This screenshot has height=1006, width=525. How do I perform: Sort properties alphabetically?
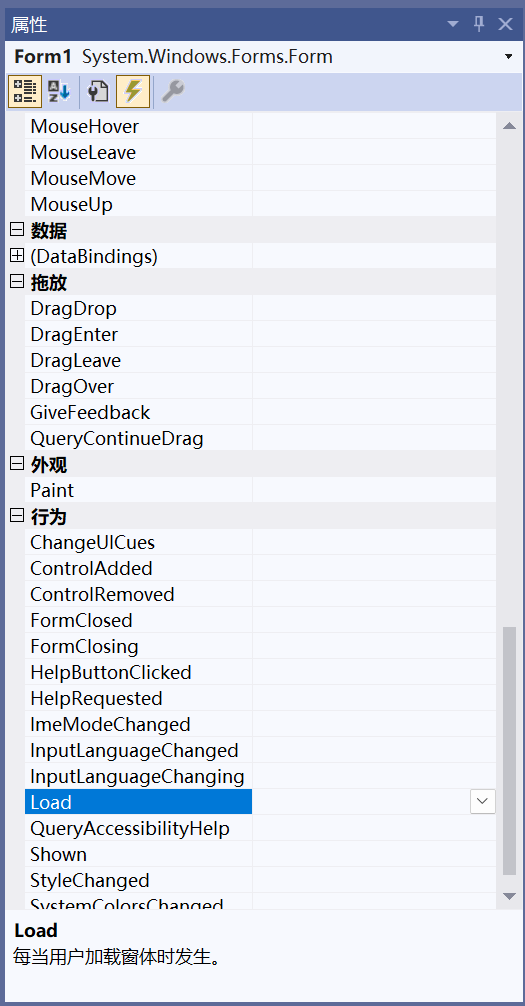pyautogui.click(x=60, y=91)
